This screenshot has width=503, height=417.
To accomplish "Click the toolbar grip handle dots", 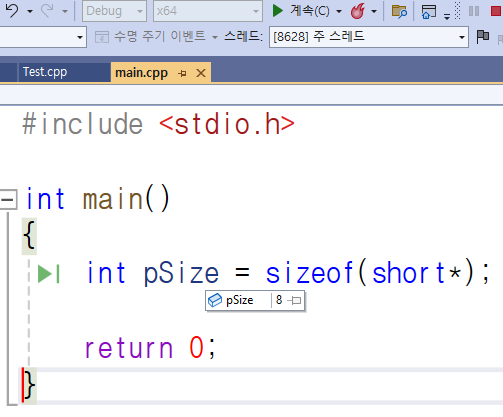I will 458,11.
